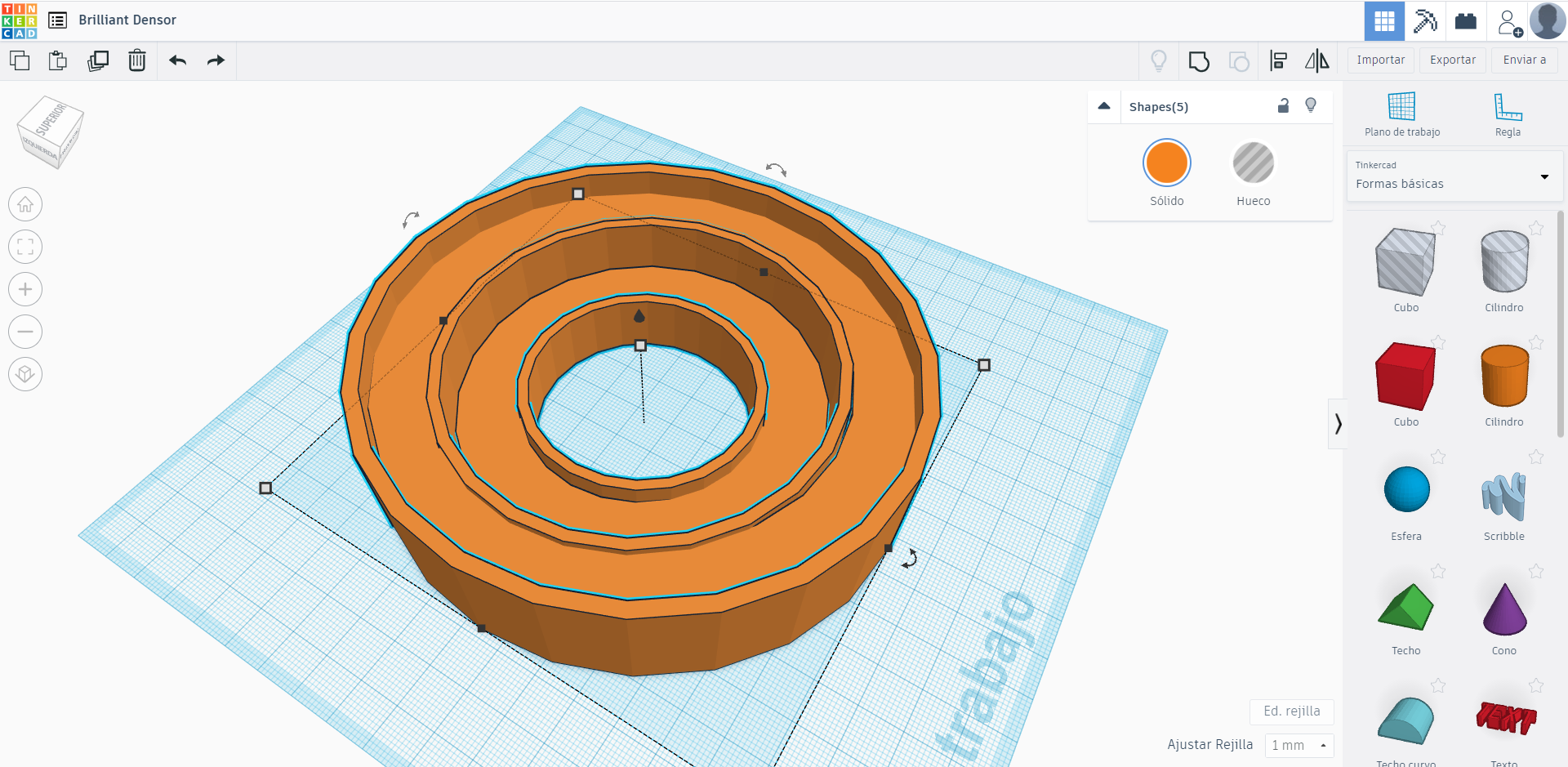Group the selected shapes
1568x767 pixels.
[x=1199, y=61]
